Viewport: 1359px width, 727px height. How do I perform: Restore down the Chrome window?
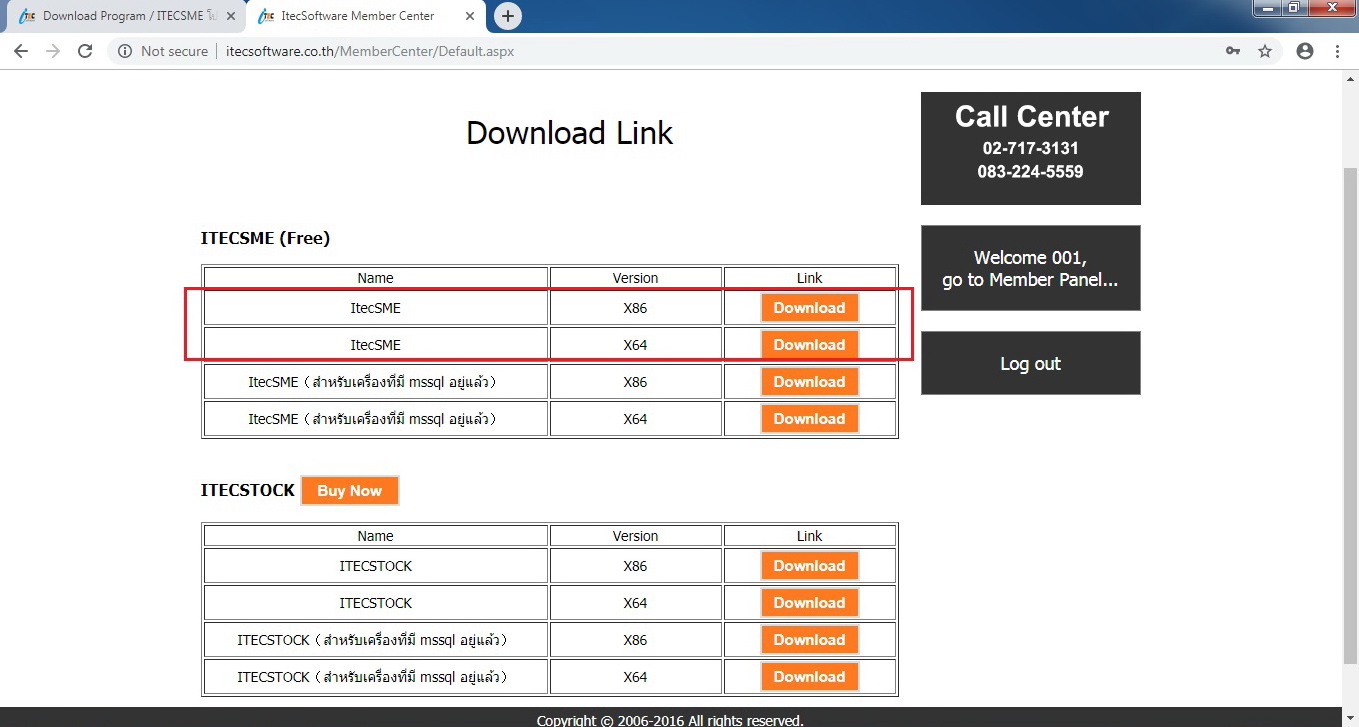click(1296, 7)
